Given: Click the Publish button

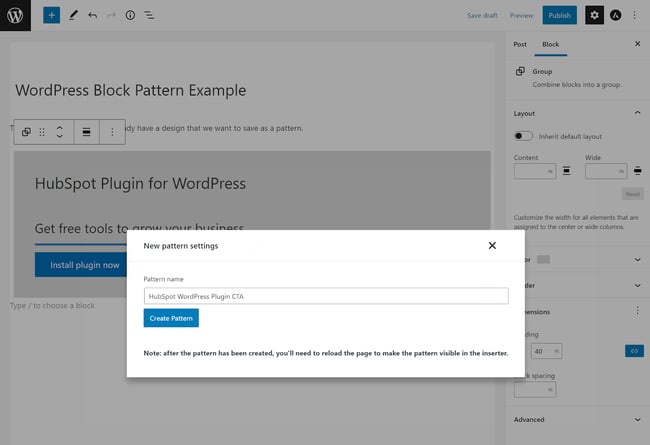Looking at the screenshot, I should point(559,15).
